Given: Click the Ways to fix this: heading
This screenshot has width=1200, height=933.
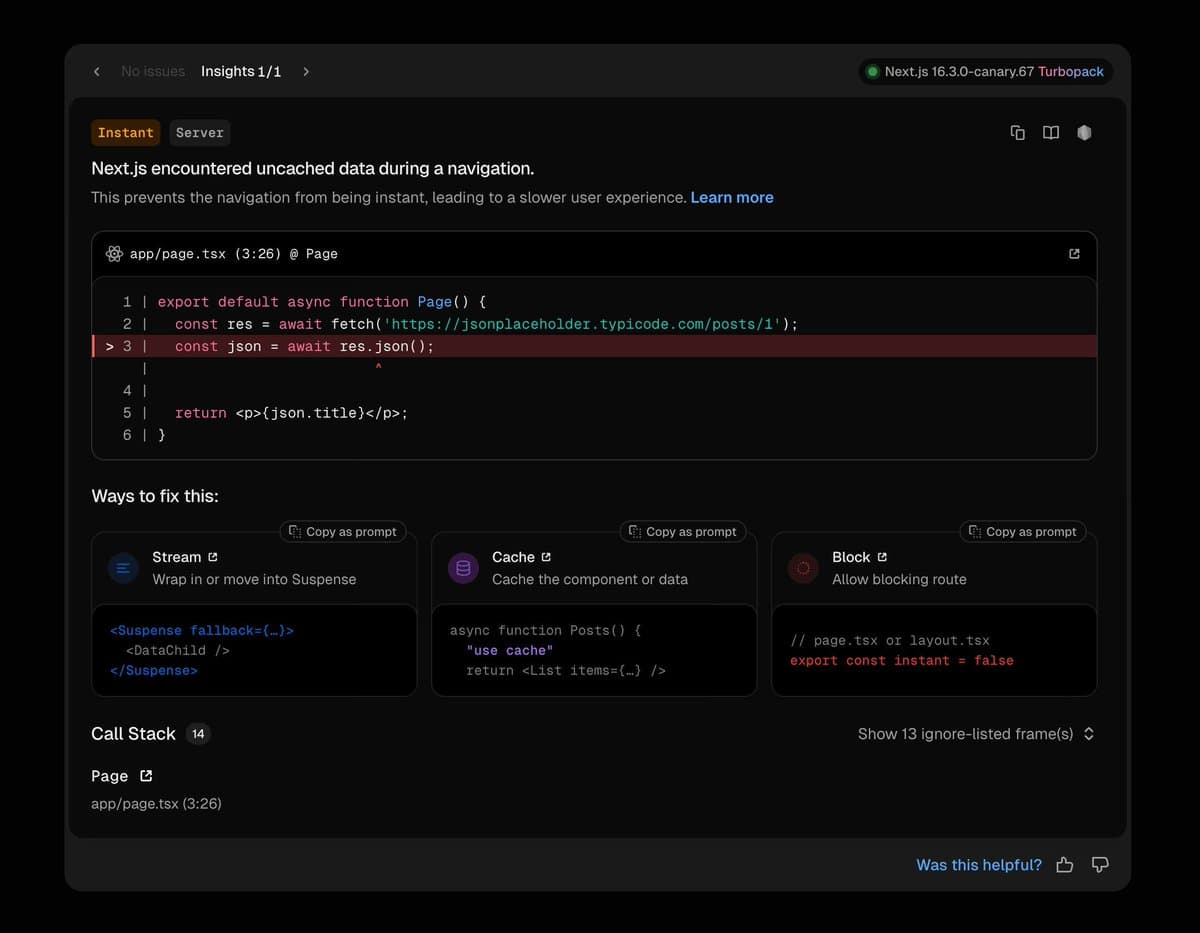Looking at the screenshot, I should (155, 496).
